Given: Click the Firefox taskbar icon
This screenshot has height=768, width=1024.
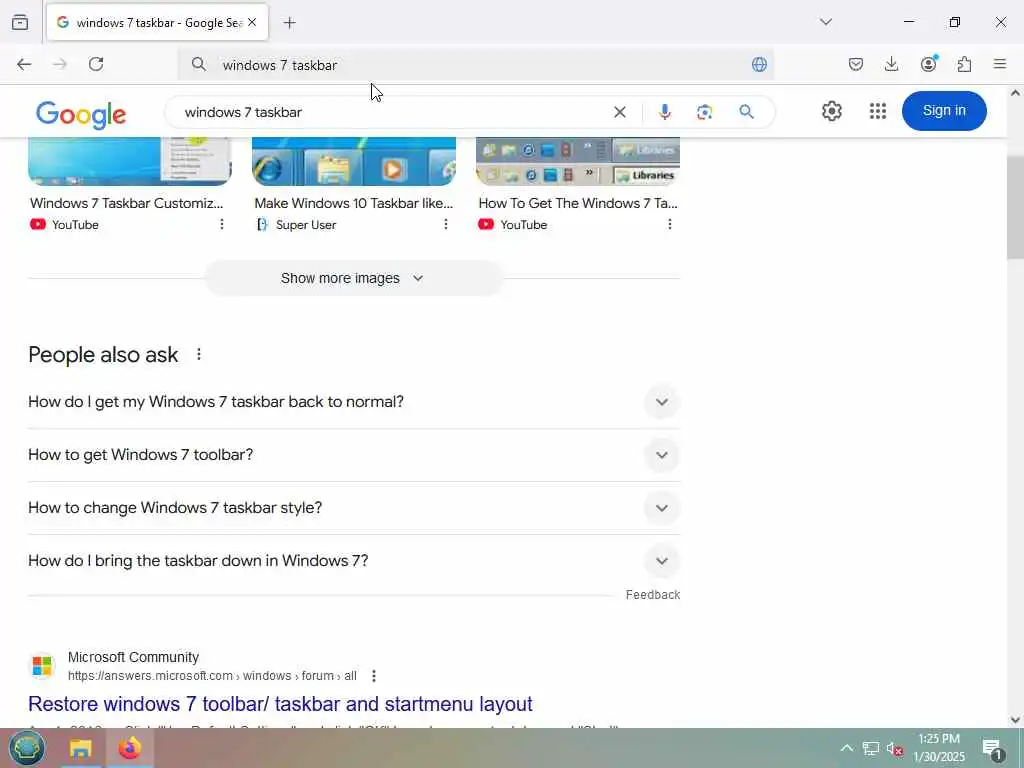Looking at the screenshot, I should (x=129, y=748).
